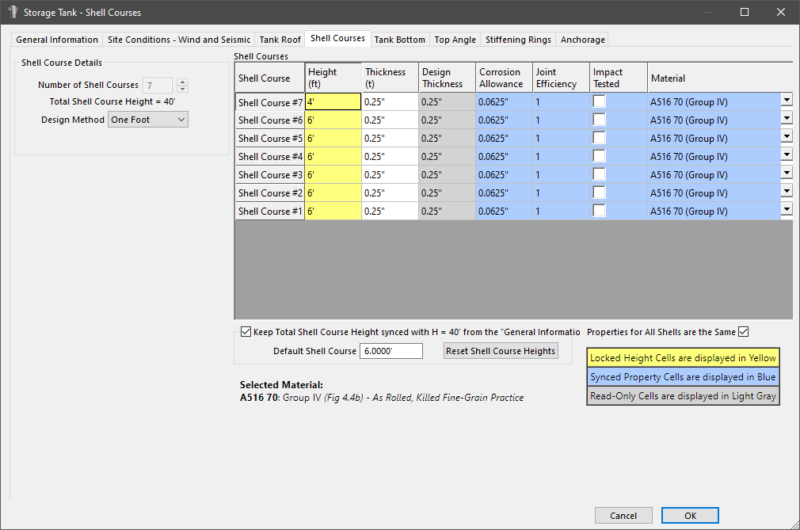800x530 pixels.
Task: Open material dropdown for Shell Course #7
Action: [x=786, y=101]
